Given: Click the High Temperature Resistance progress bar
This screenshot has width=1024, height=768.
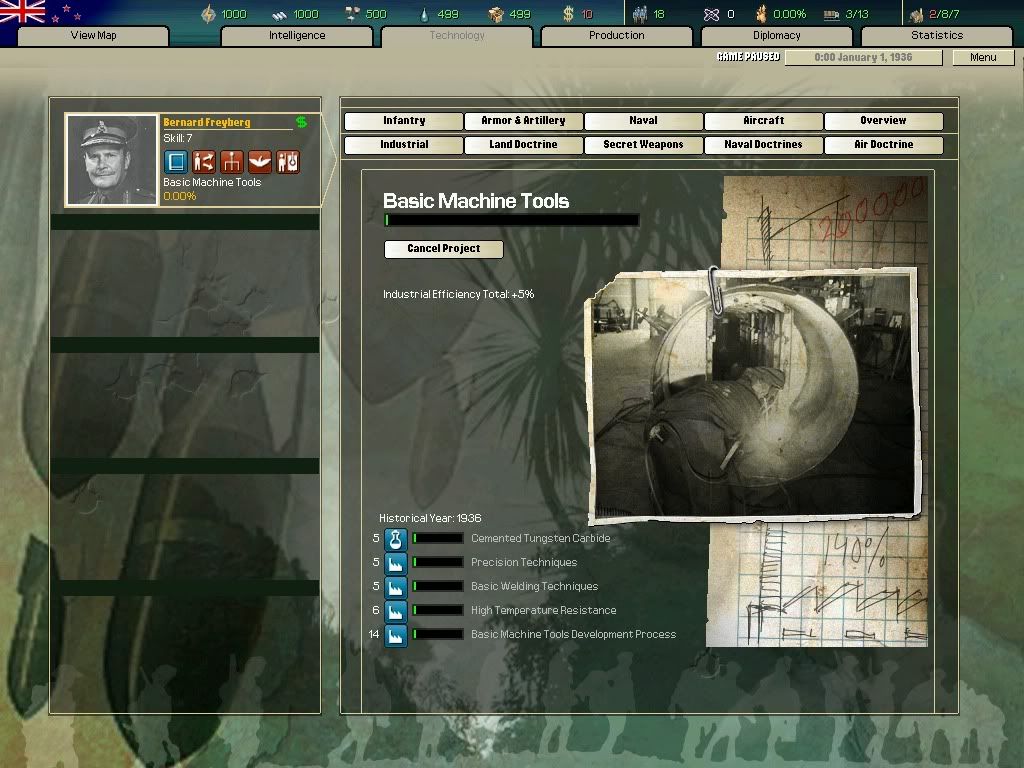Looking at the screenshot, I should tap(438, 611).
